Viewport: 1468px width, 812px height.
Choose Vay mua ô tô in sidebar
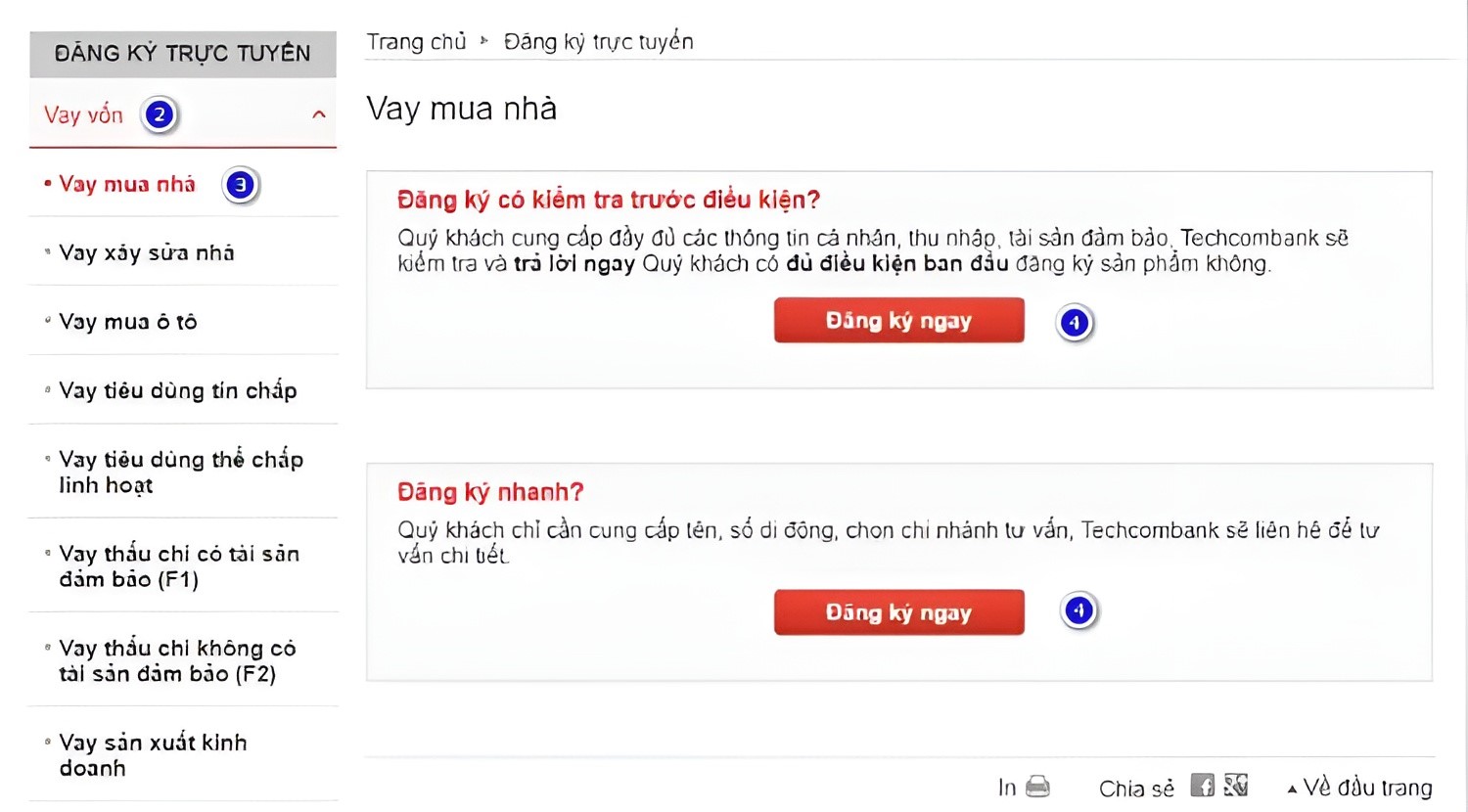(128, 322)
